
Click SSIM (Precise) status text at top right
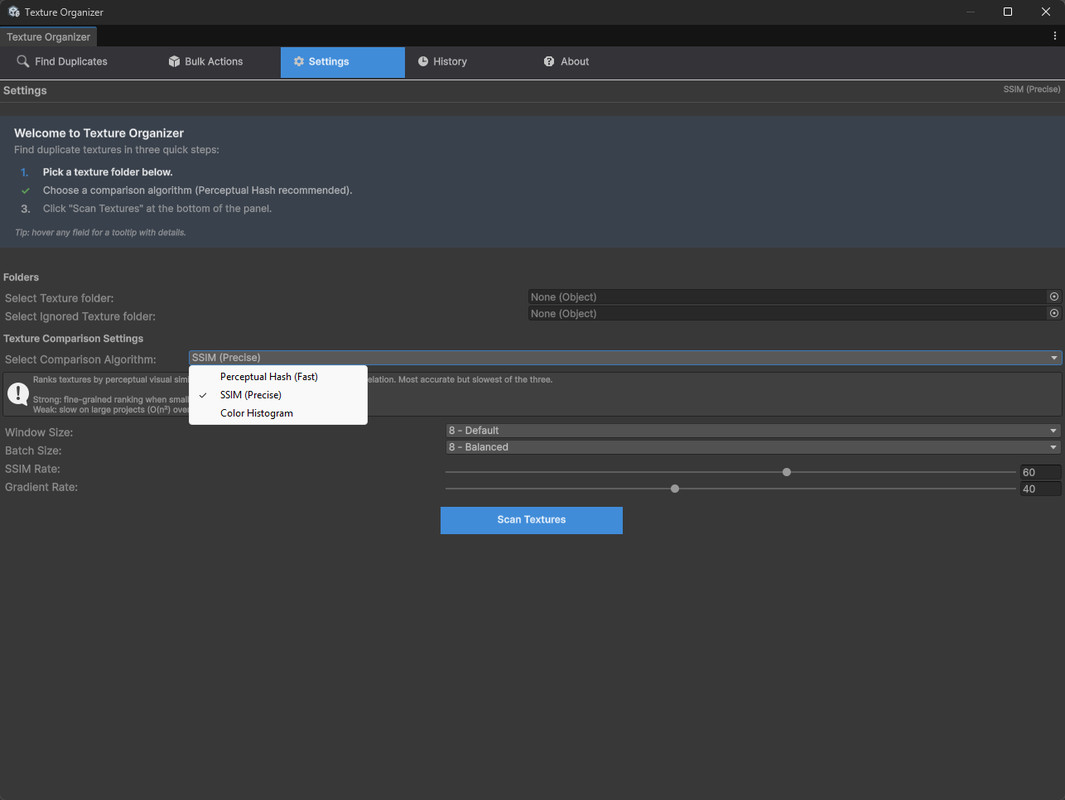click(1031, 89)
